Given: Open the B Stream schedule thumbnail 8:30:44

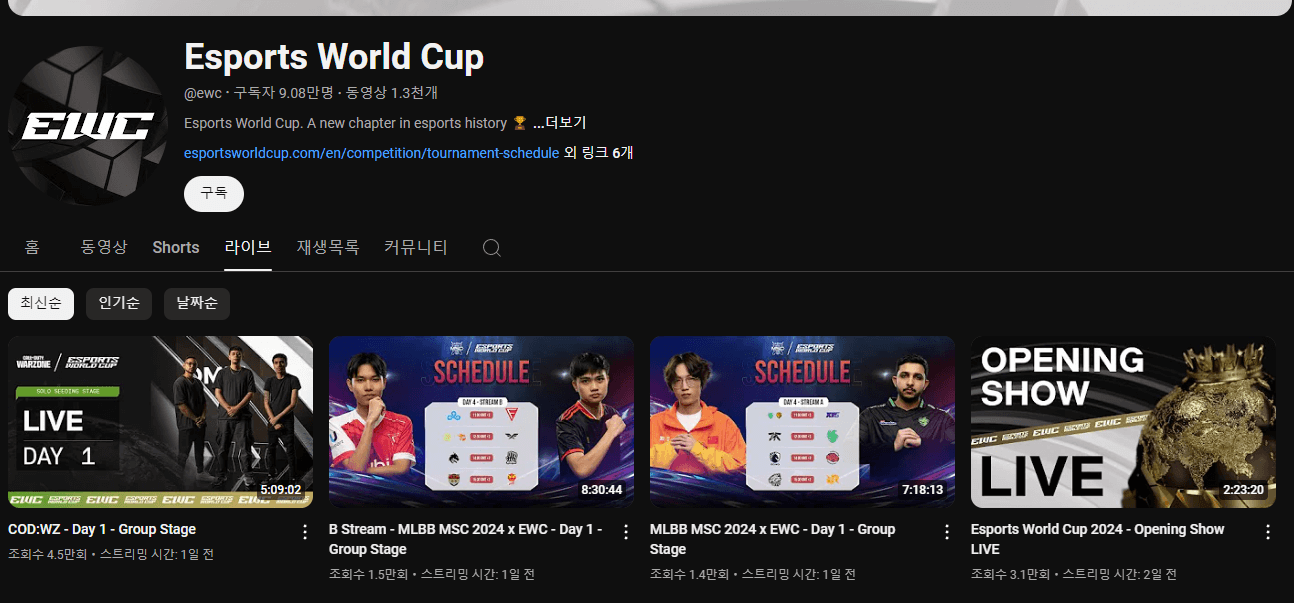Looking at the screenshot, I should point(481,422).
